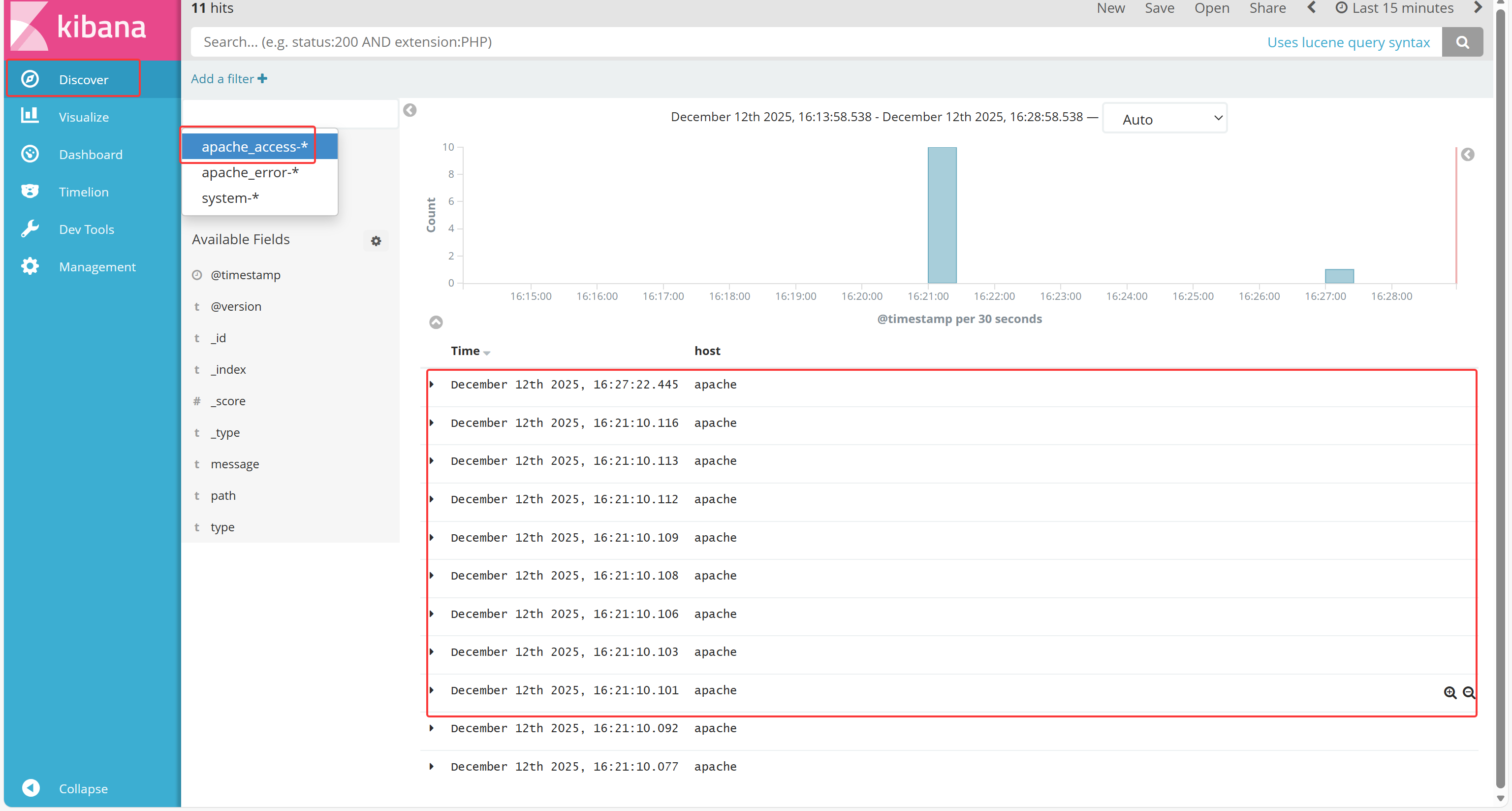
Task: Click the plus icon beside Add a filter
Action: (262, 78)
